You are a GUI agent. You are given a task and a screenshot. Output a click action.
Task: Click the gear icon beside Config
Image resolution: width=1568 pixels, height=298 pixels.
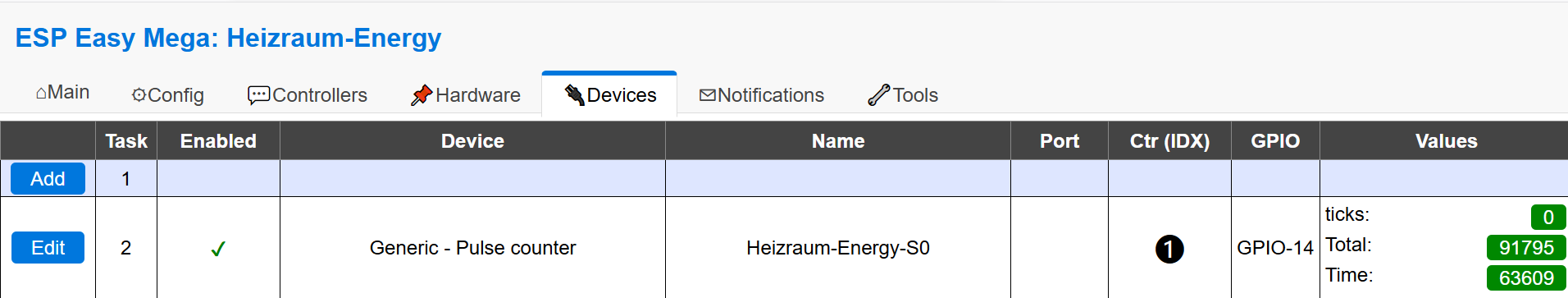pos(139,95)
